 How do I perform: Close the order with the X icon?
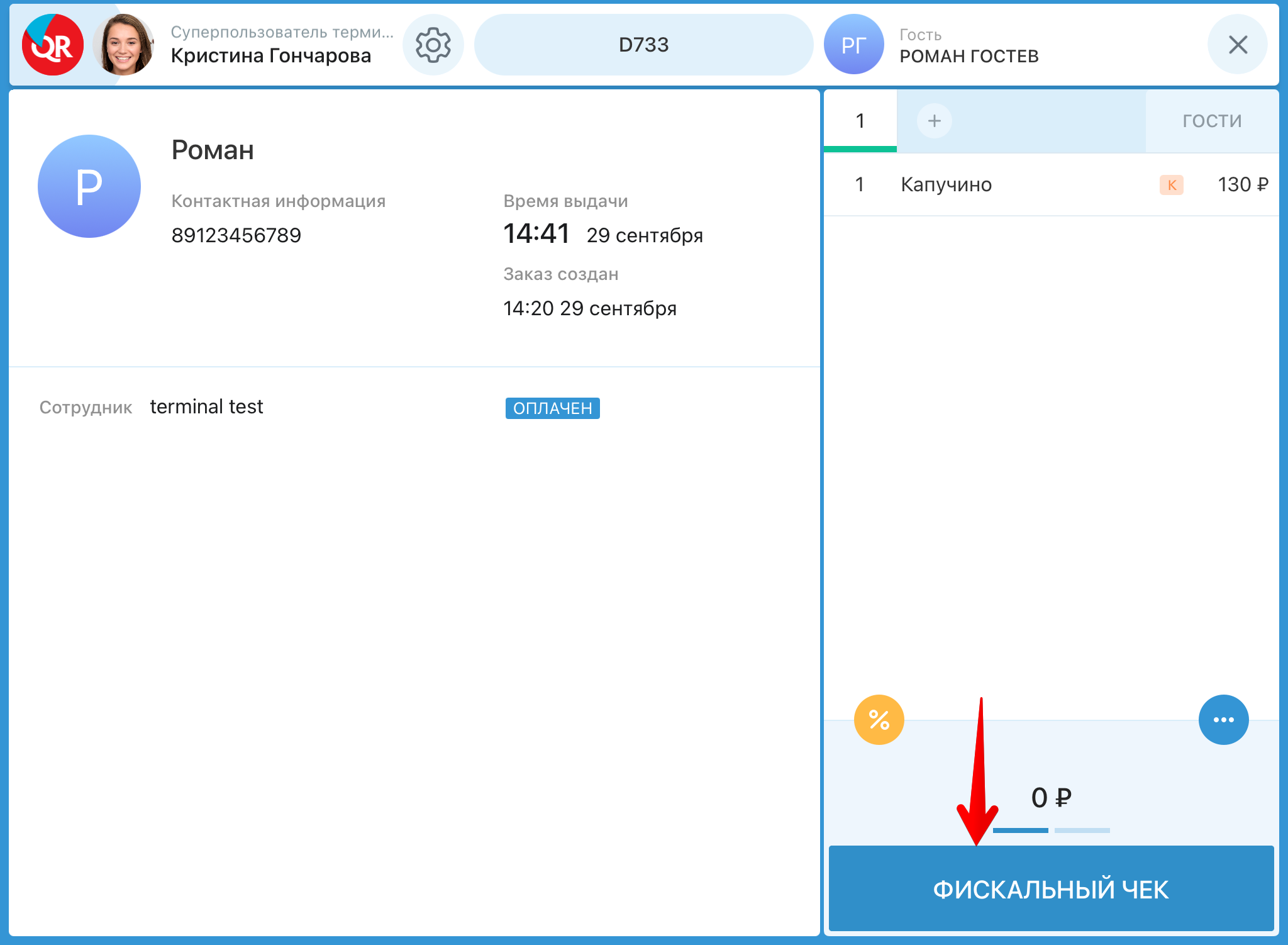[x=1237, y=45]
